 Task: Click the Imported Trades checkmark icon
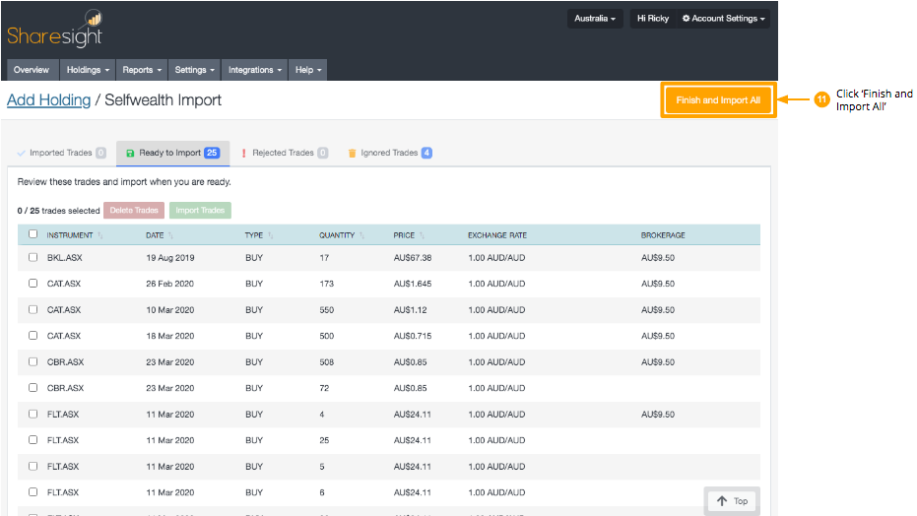tap(21, 153)
